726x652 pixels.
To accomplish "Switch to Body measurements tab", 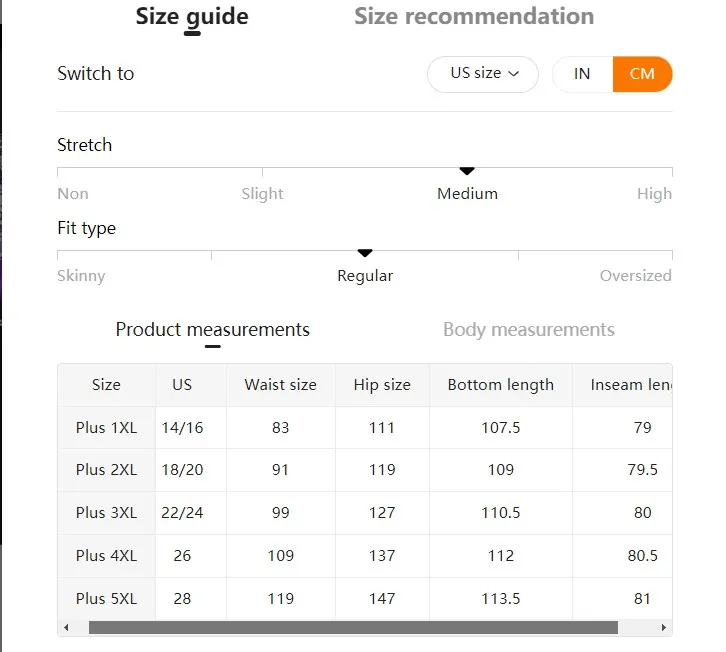I will point(529,330).
